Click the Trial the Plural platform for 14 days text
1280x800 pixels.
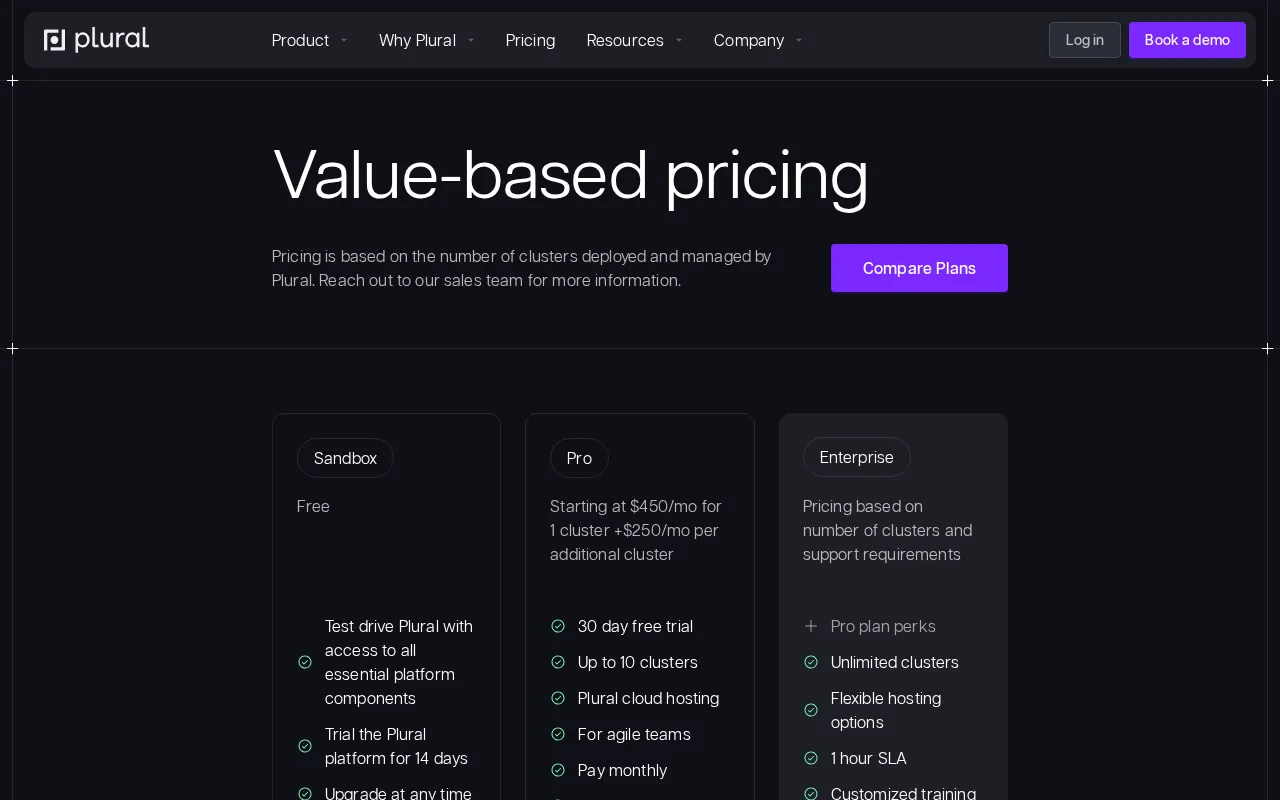[x=396, y=746]
